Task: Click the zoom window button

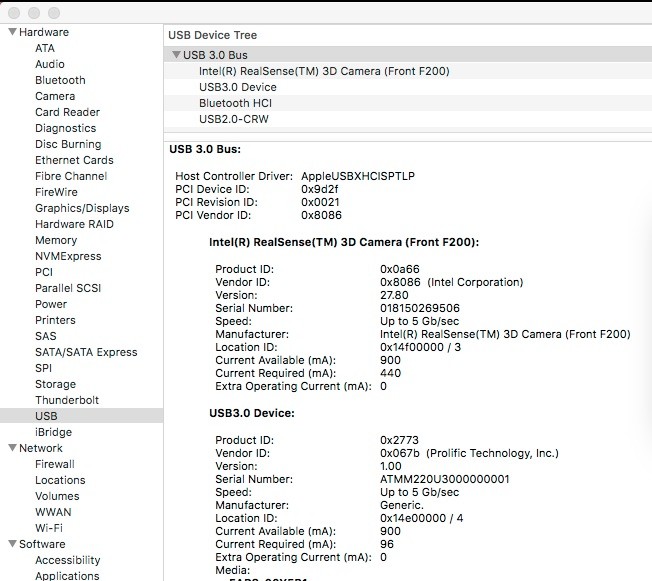Action: [x=54, y=13]
